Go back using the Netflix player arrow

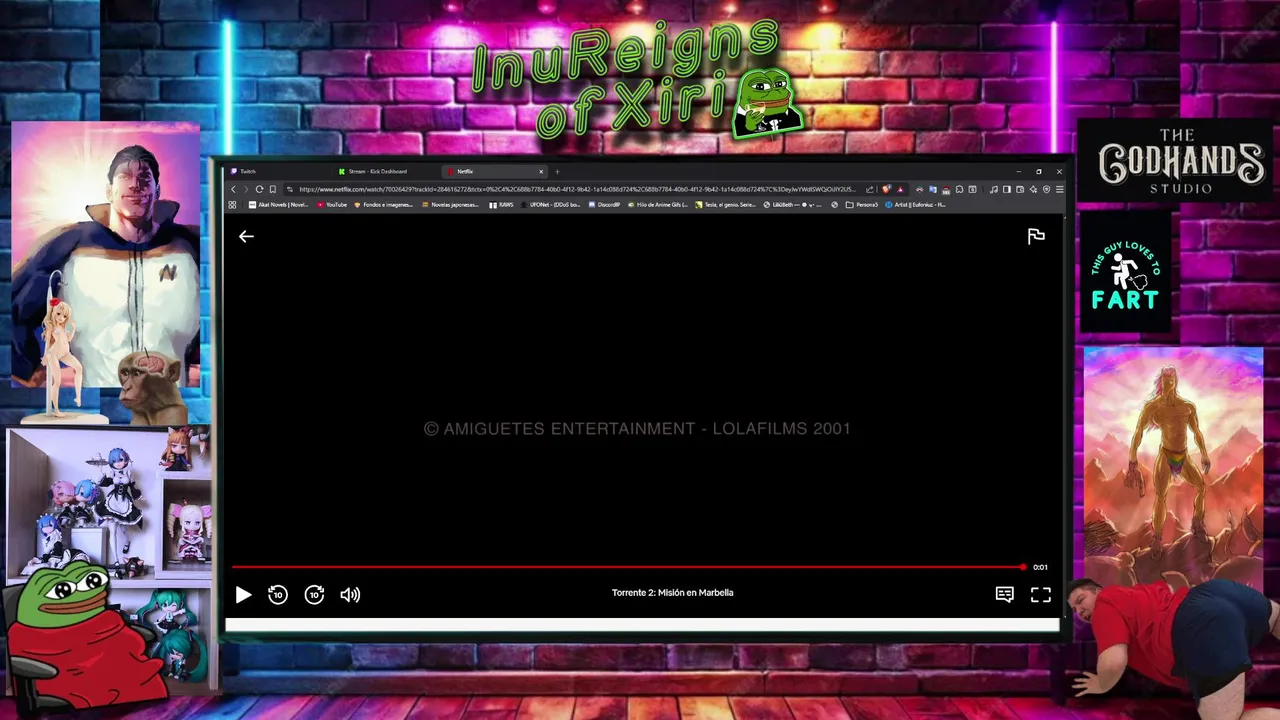click(246, 236)
